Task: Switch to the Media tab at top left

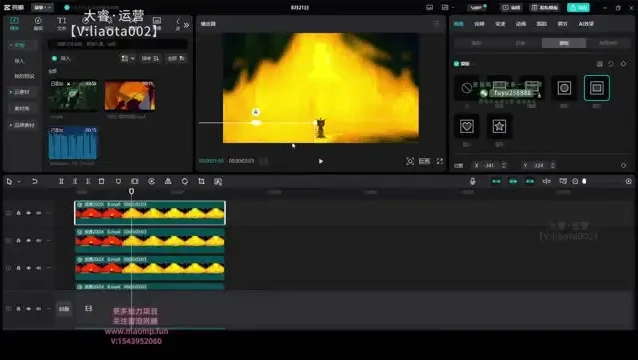Action: point(14,24)
